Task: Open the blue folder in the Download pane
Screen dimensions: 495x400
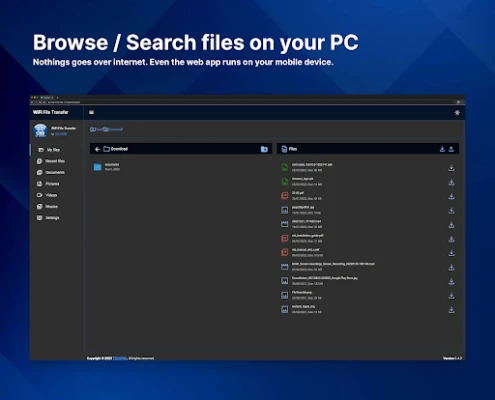Action: tap(97, 167)
